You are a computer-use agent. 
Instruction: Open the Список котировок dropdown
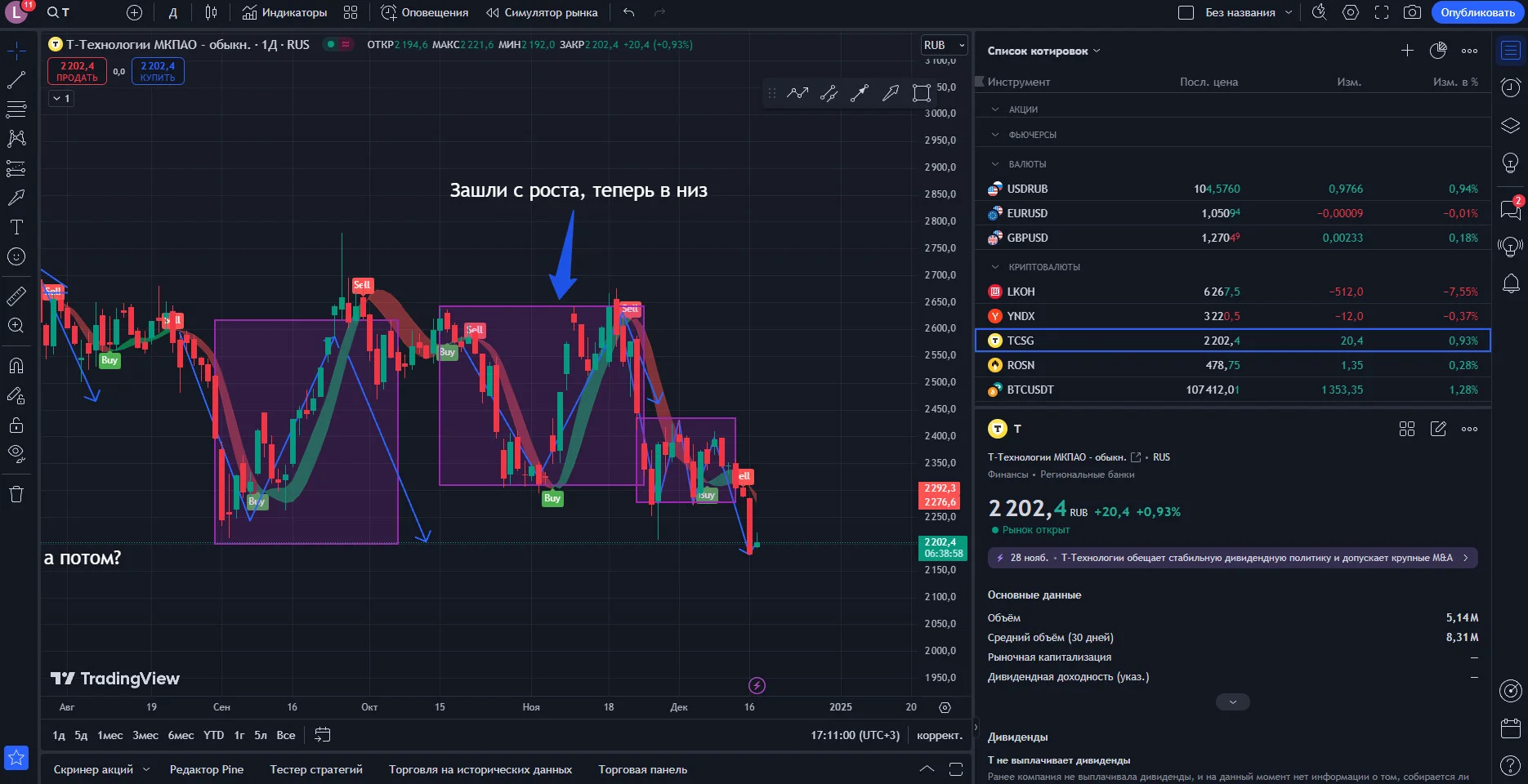[1043, 51]
